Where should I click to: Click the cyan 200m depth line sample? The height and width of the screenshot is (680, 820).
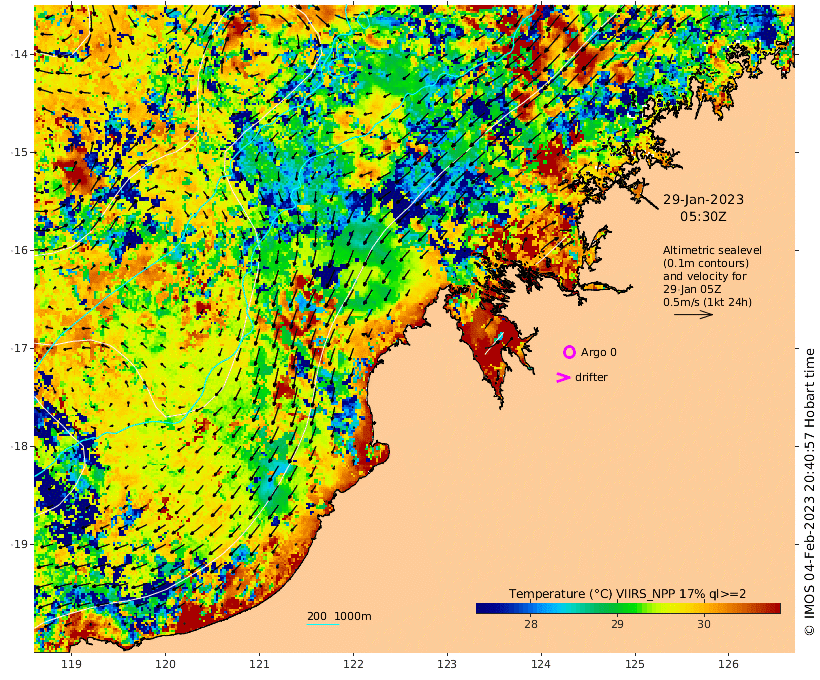pos(323,624)
